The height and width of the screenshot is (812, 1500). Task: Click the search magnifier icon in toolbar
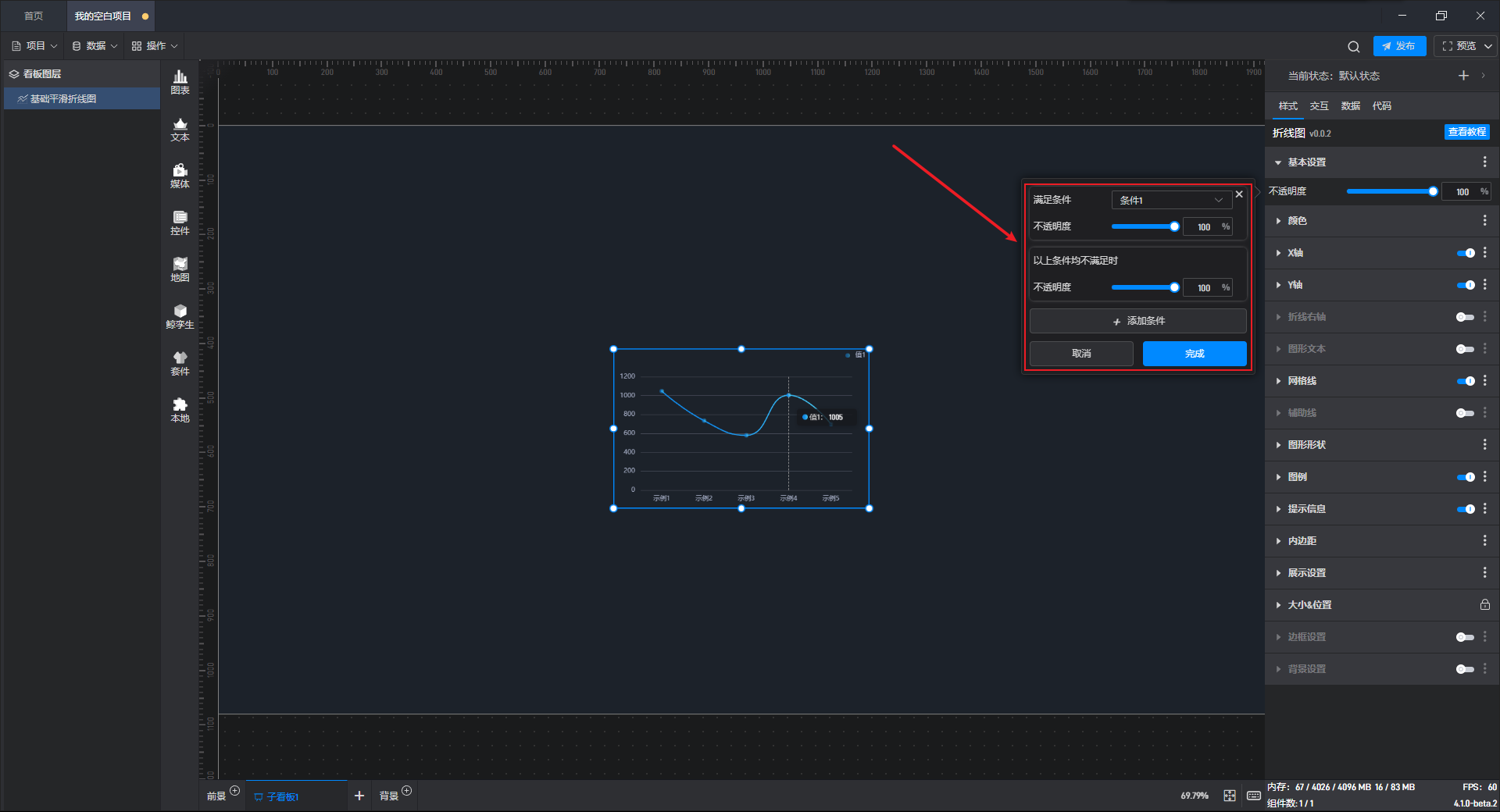[x=1354, y=47]
